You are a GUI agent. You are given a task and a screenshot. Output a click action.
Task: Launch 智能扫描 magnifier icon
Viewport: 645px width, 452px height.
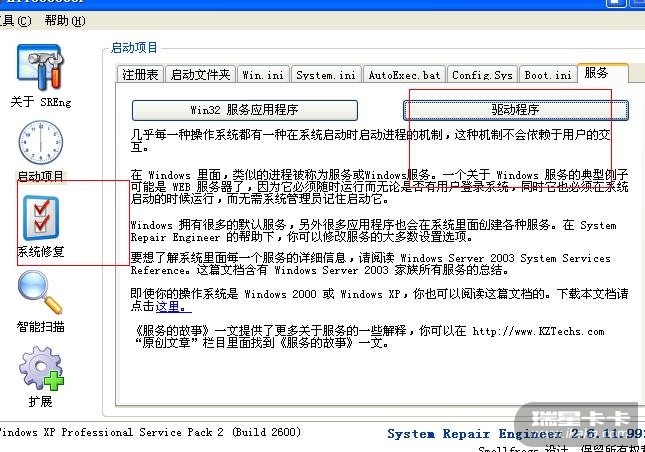[x=40, y=292]
